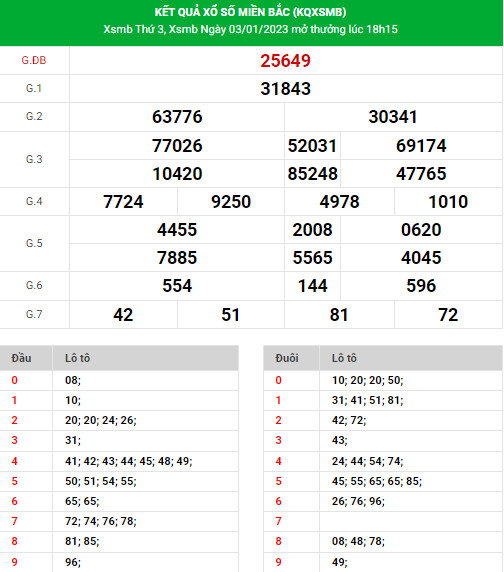Select G.5 number 2008
504x572 pixels.
click(313, 230)
